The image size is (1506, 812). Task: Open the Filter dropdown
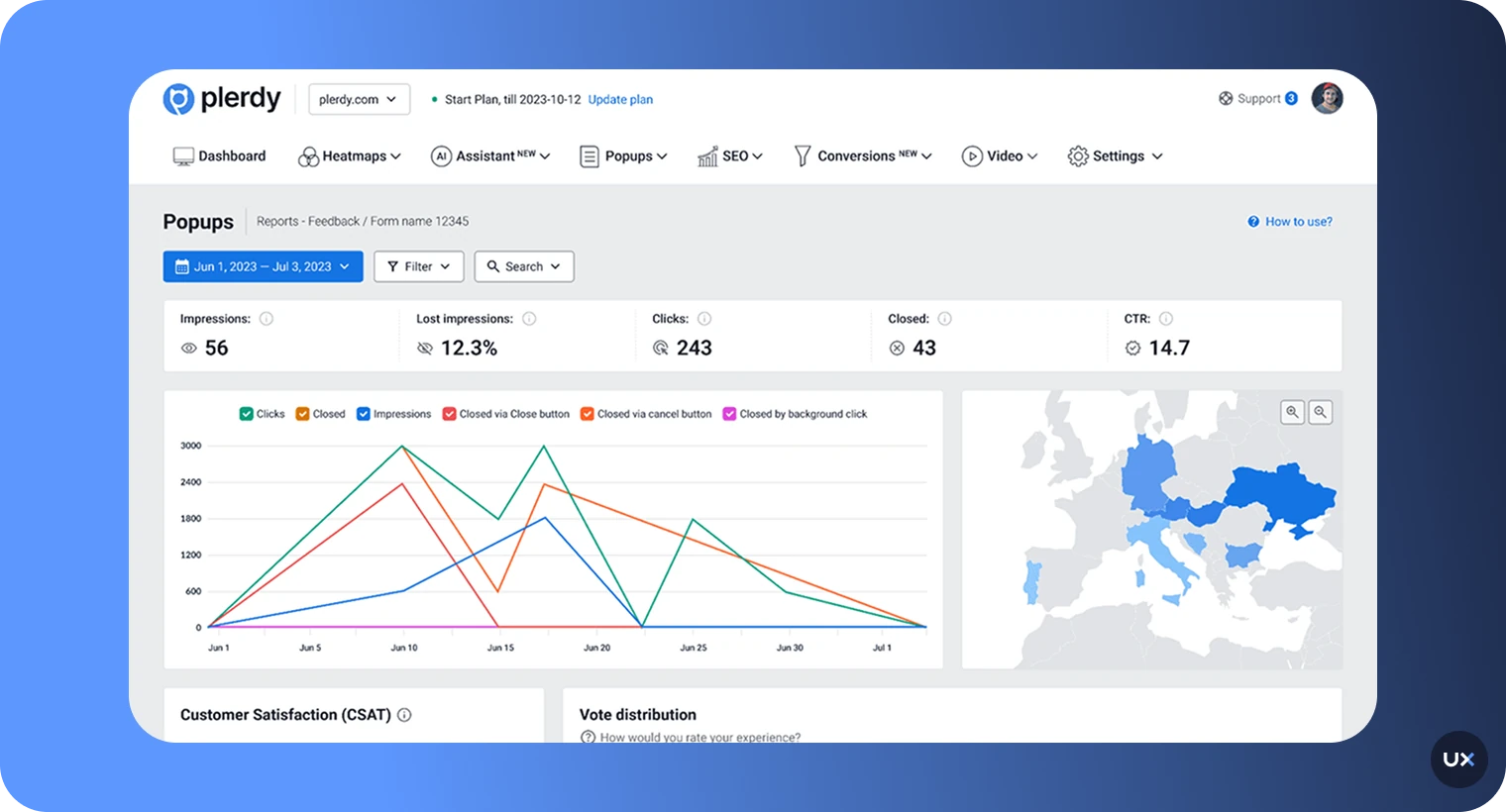(x=418, y=266)
